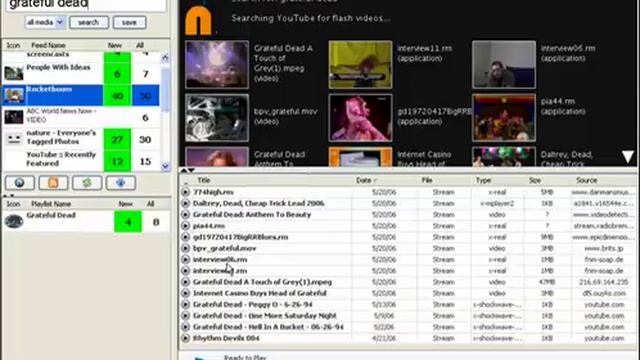Click the feed list scrollbar thumb

point(165,89)
